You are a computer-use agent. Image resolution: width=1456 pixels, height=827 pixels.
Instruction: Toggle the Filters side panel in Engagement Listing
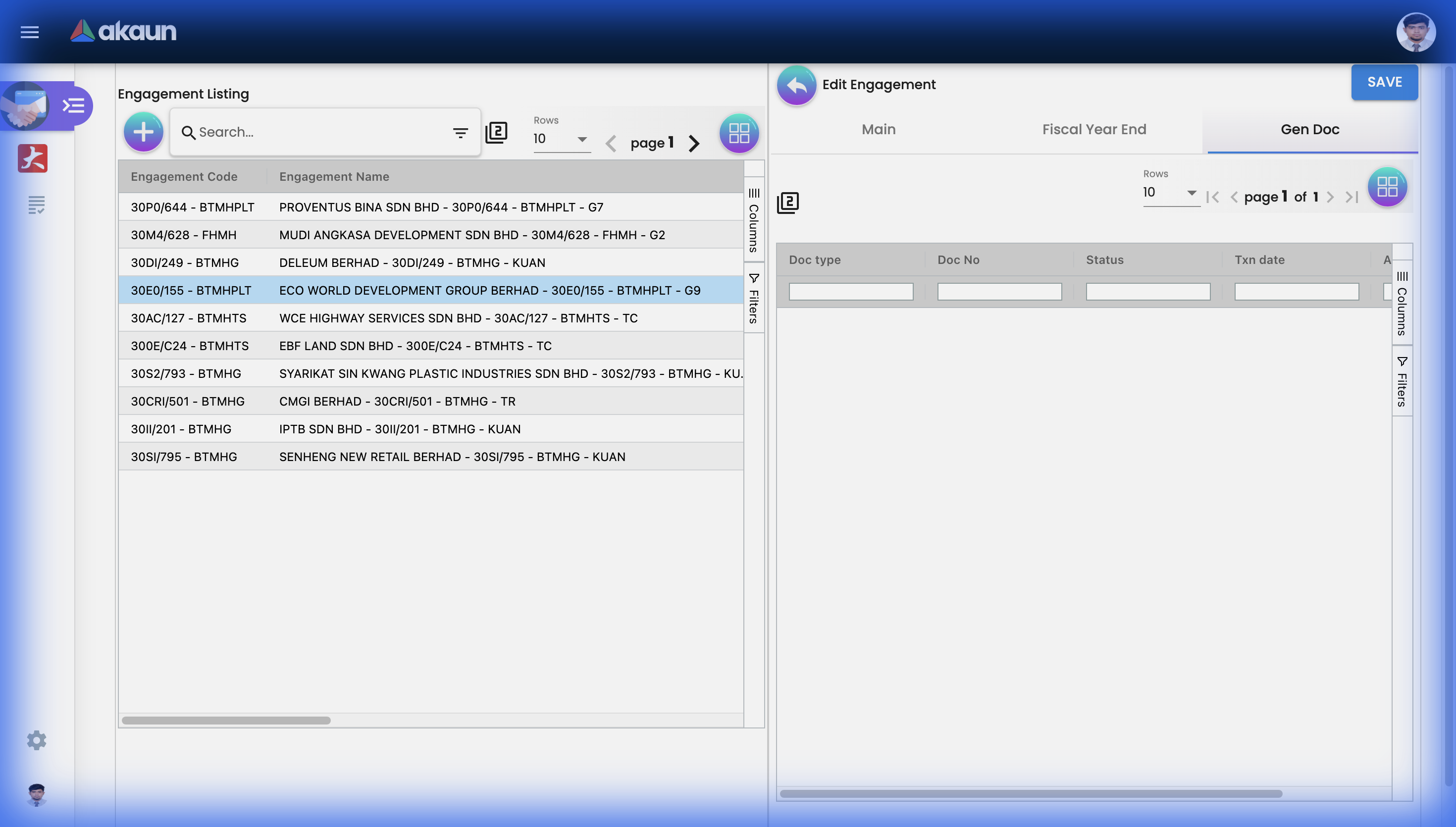point(754,298)
